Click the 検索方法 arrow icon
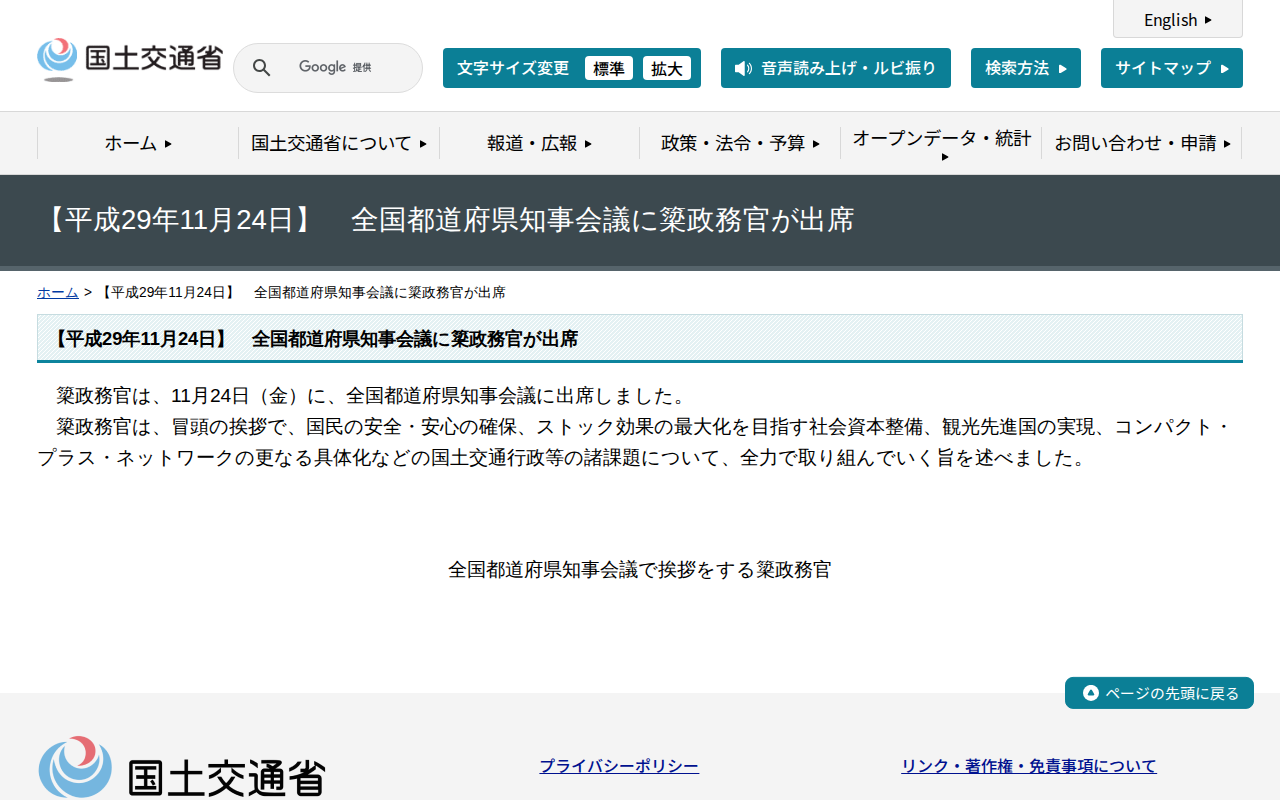This screenshot has height=800, width=1280. [x=1064, y=67]
